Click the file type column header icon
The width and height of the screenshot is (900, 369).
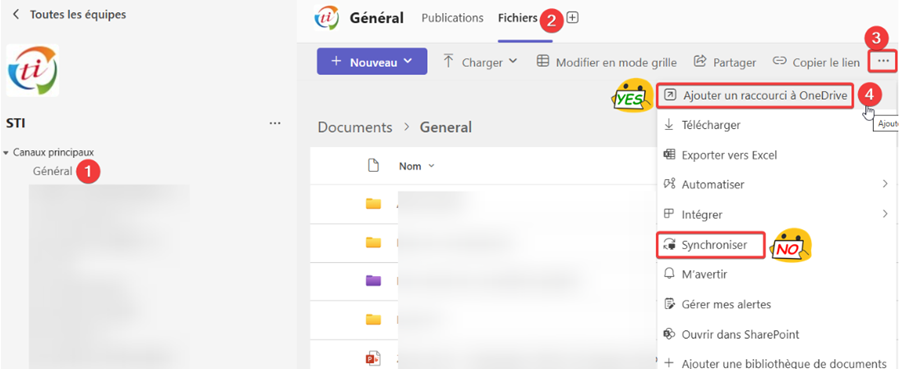373,166
